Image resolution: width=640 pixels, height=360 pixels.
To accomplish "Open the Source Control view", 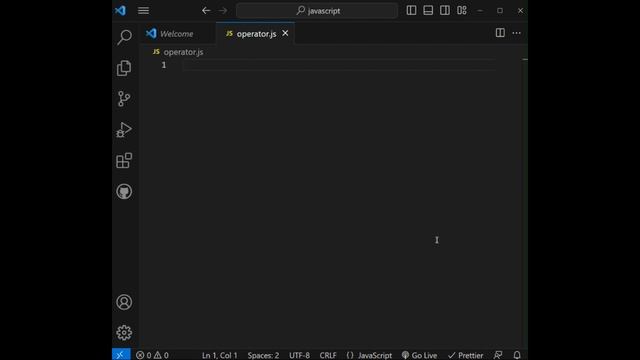I will [124, 99].
